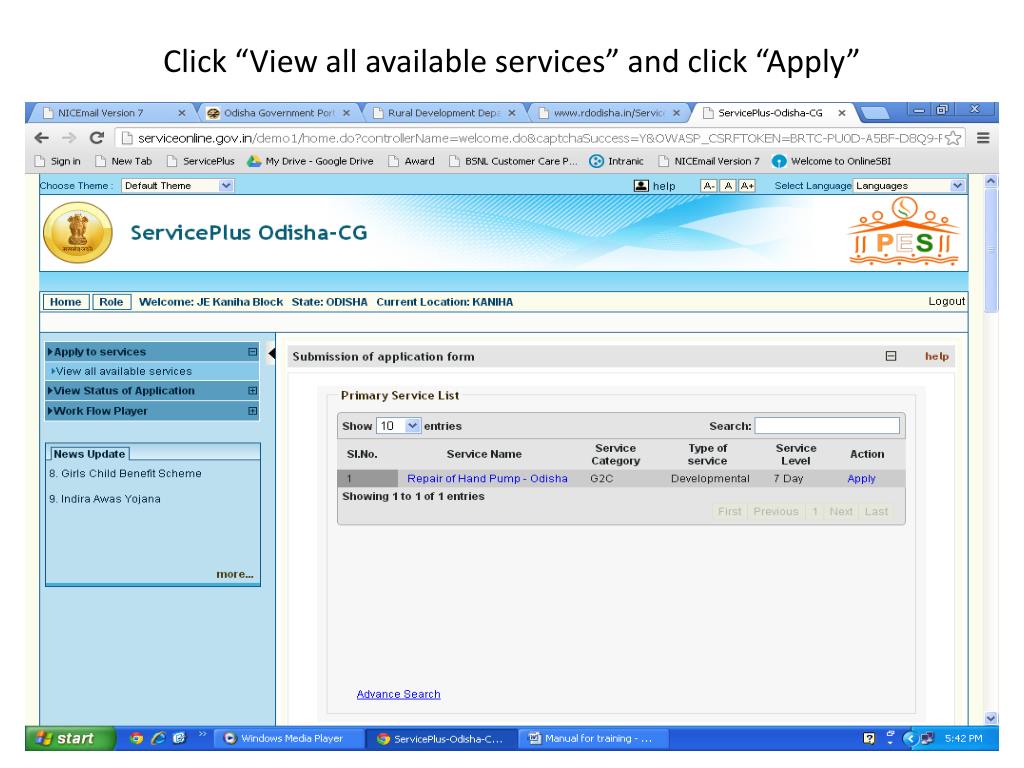Open the ServicePlus bookmark
The width and height of the screenshot is (1024, 768).
click(x=201, y=161)
